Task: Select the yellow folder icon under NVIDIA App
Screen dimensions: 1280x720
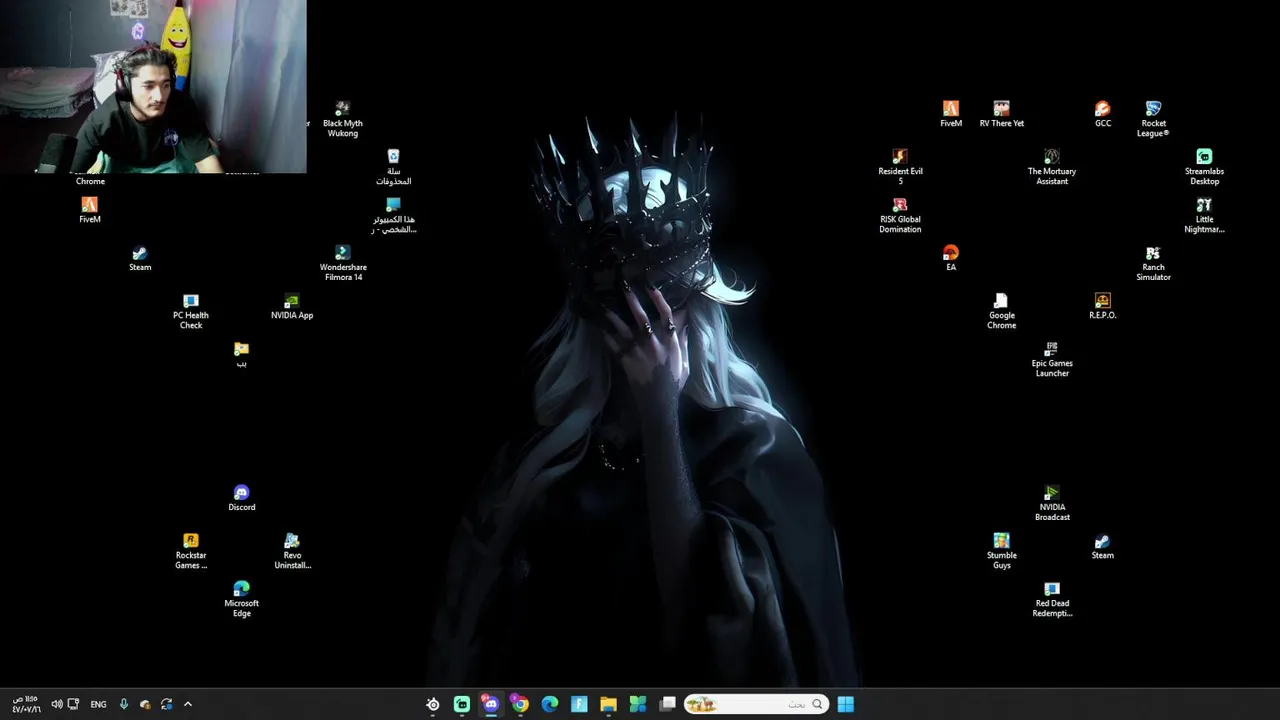Action: pos(241,354)
